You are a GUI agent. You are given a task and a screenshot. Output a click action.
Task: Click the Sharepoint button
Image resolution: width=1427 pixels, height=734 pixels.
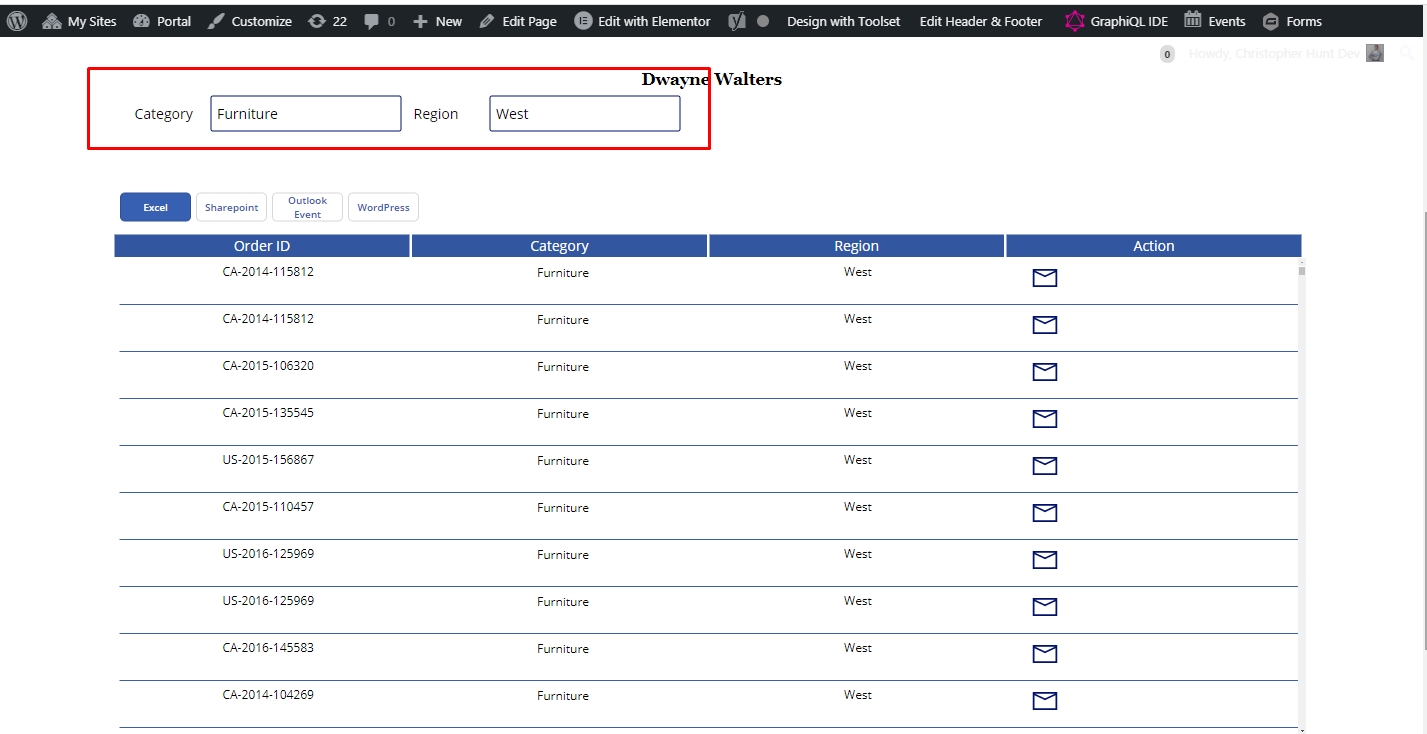(x=231, y=207)
